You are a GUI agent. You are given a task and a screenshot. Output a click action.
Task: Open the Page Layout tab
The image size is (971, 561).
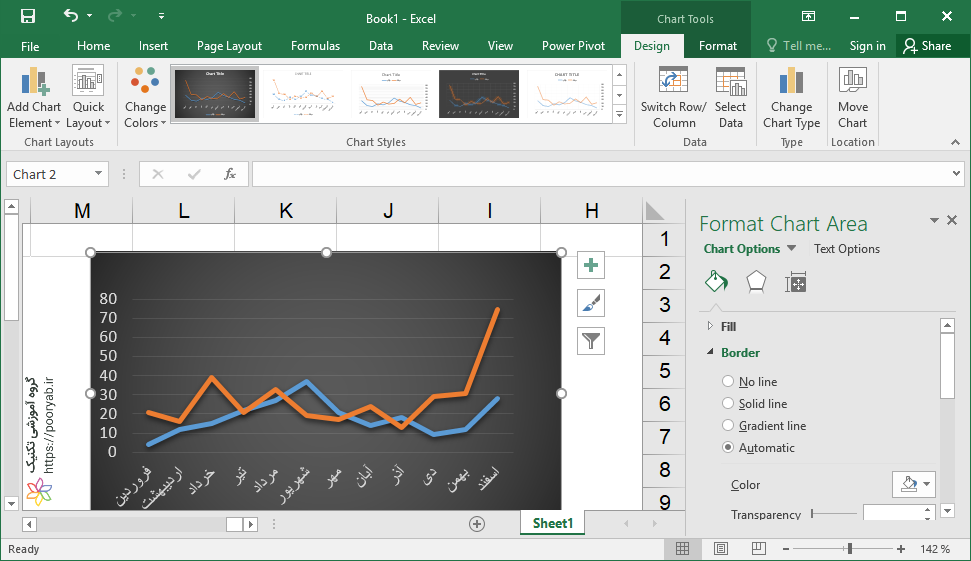(x=229, y=46)
